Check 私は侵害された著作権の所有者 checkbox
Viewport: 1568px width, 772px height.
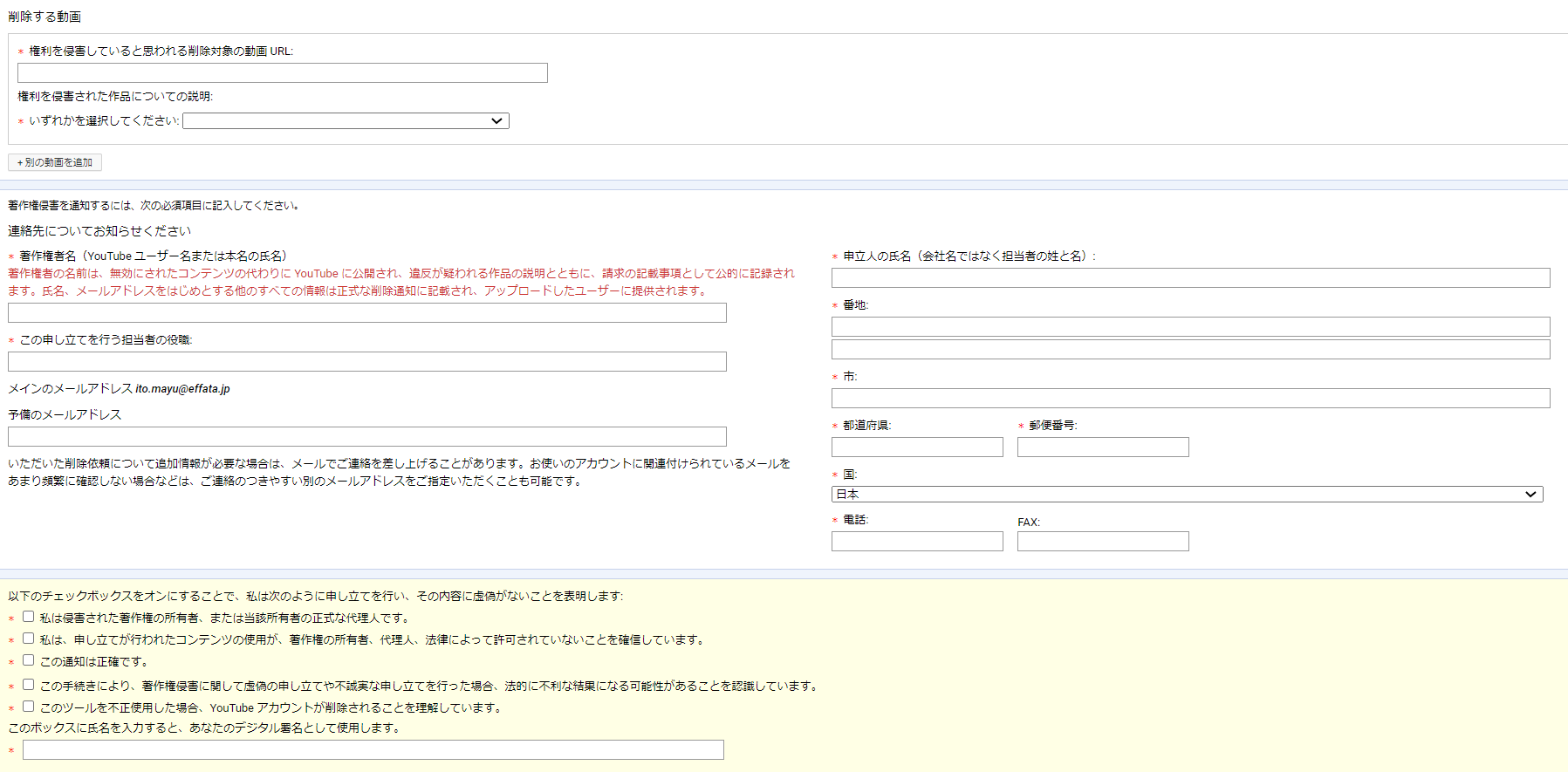[29, 617]
